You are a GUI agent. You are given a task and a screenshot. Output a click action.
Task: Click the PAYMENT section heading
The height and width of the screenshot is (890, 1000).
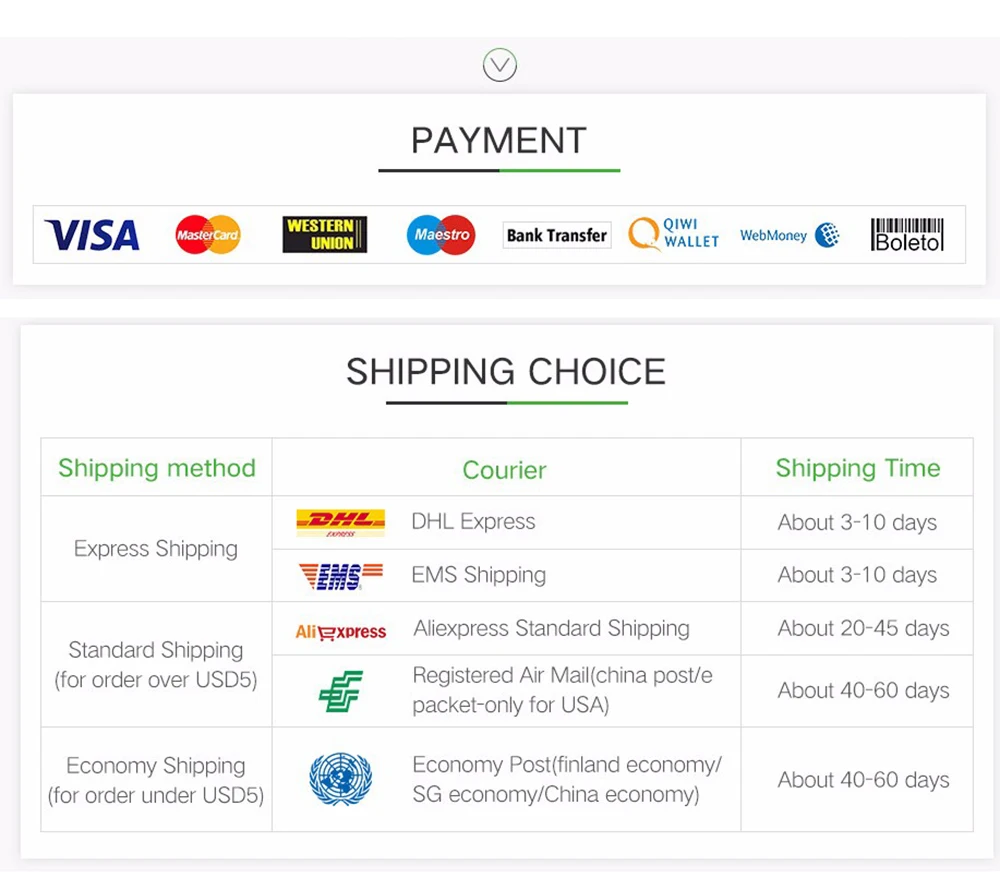(x=499, y=140)
